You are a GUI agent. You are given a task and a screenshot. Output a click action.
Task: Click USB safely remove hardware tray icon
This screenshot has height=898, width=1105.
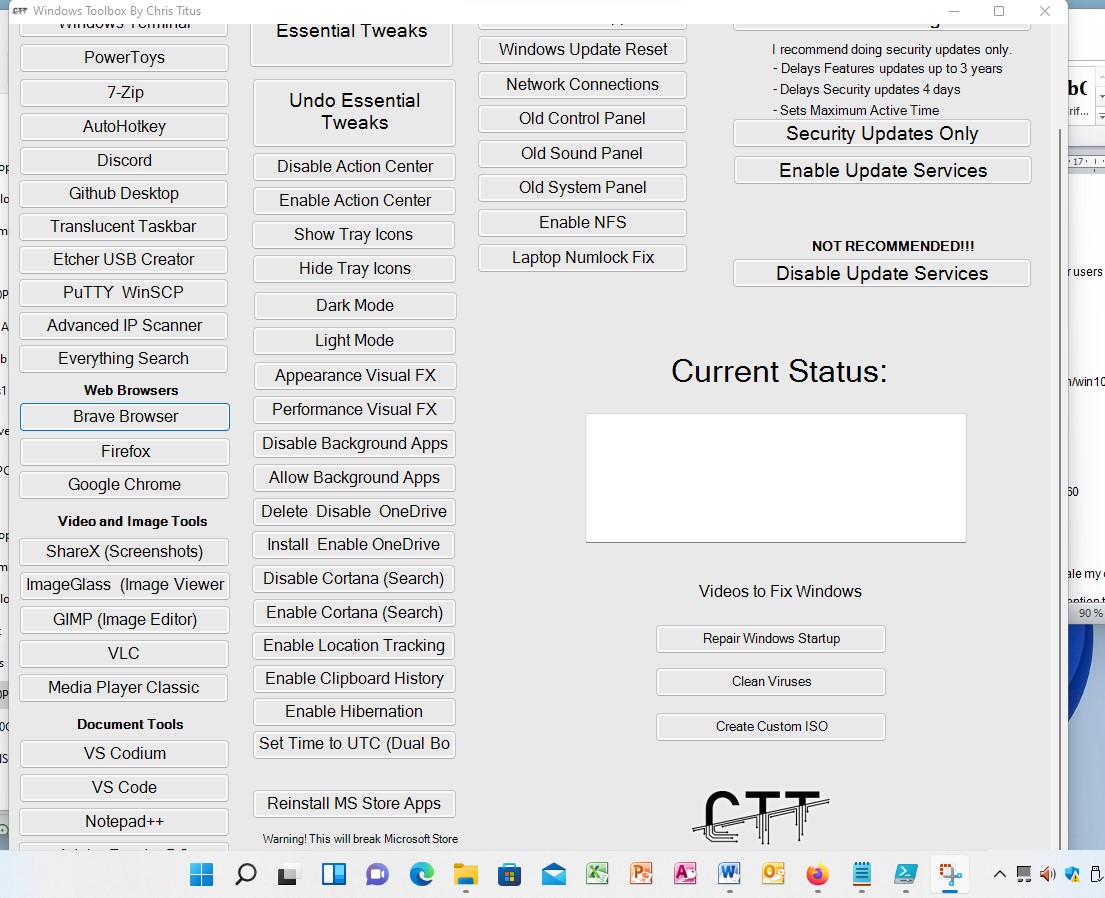pos(1096,875)
